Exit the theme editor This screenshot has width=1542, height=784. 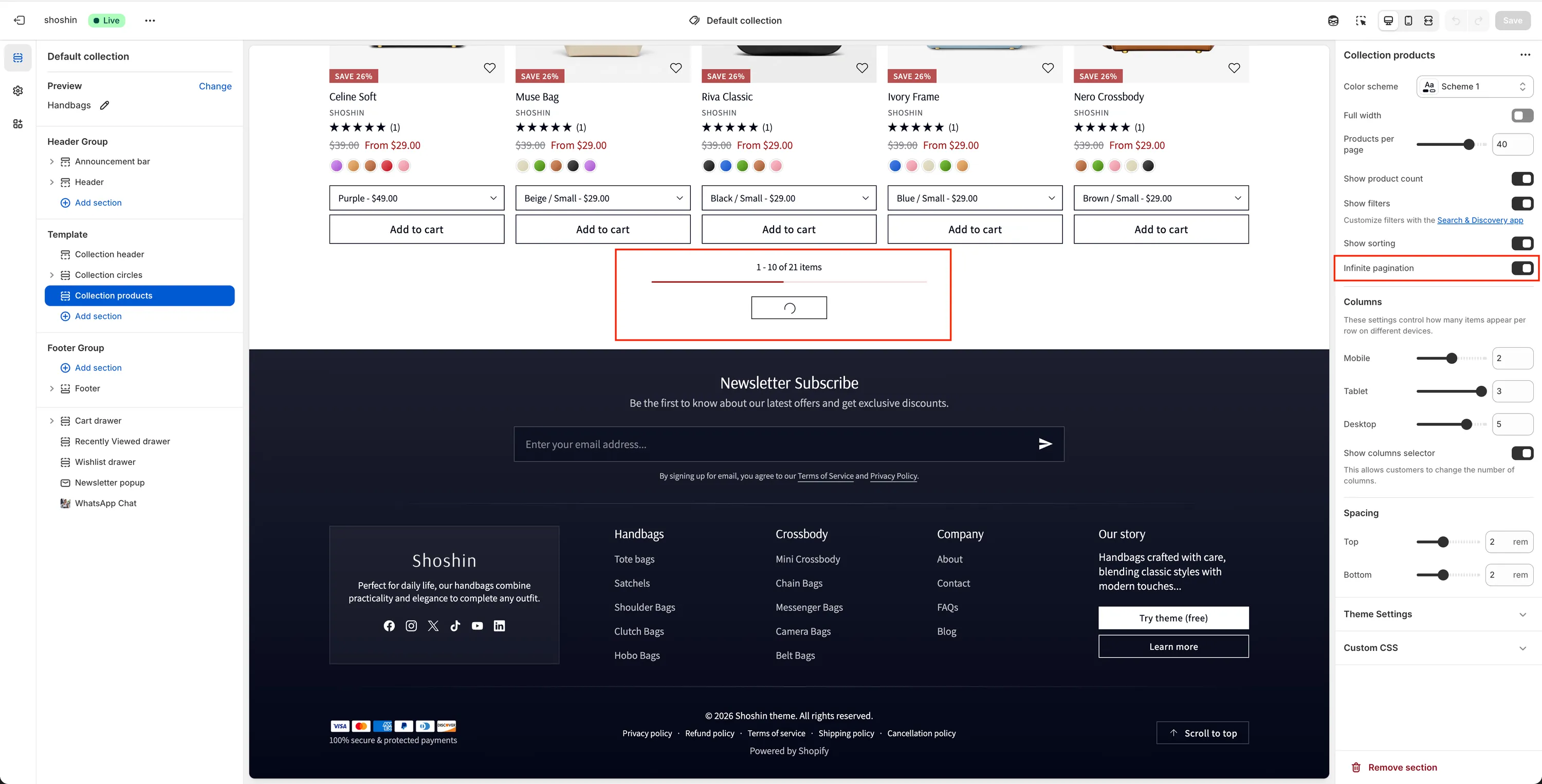coord(20,20)
